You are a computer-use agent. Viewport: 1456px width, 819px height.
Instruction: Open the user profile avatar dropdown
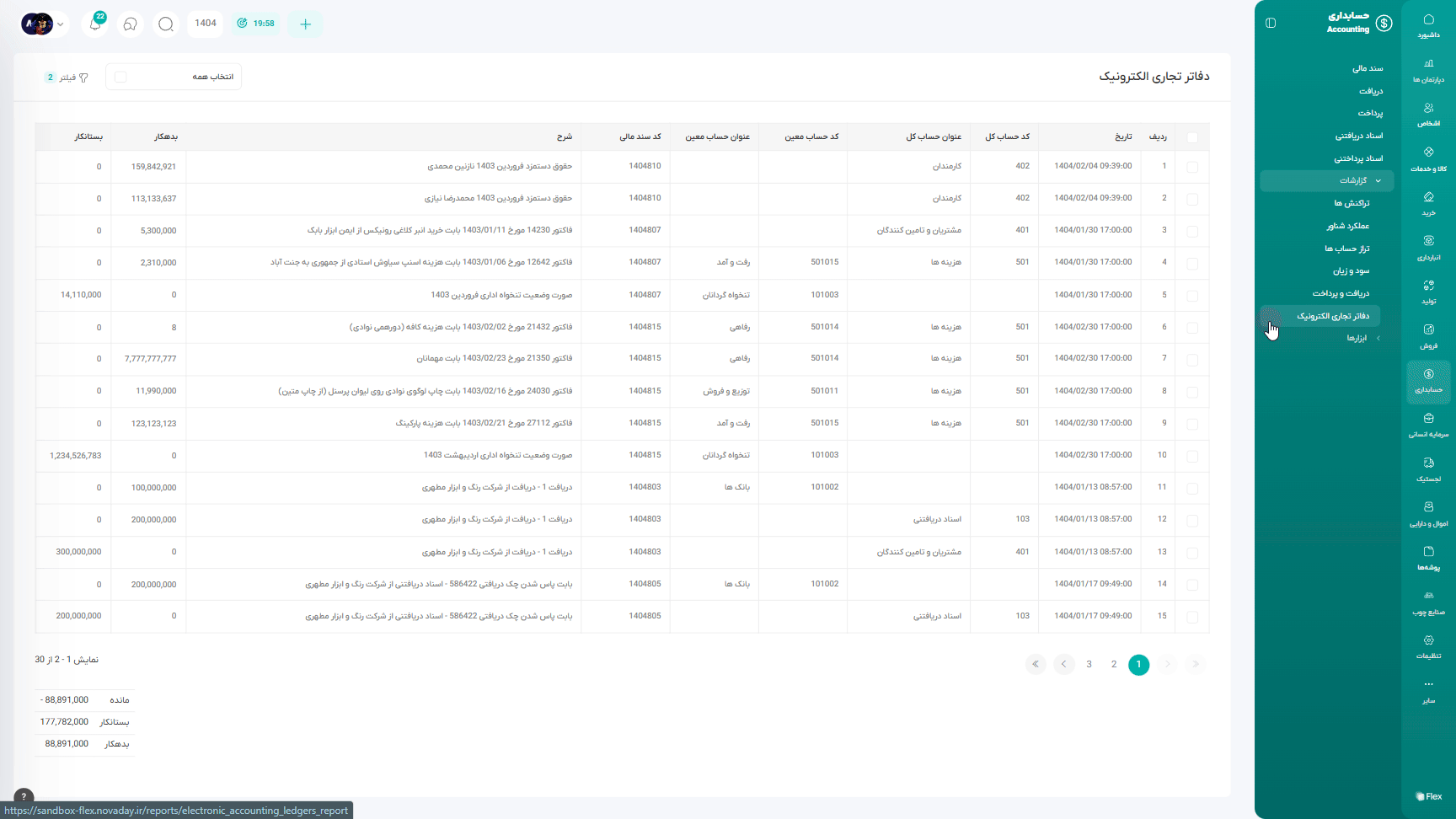coord(42,24)
